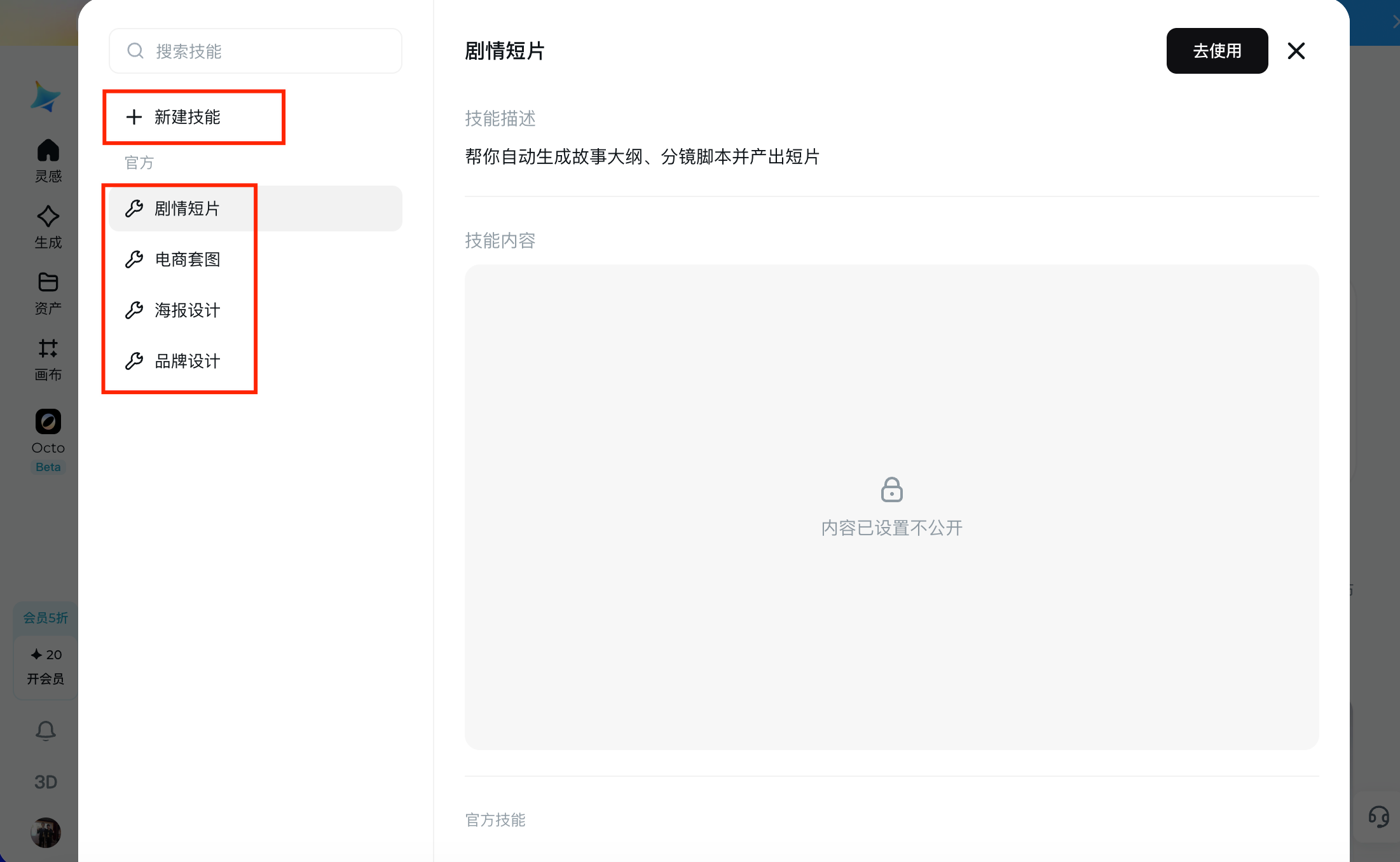Click the 内容已设置不公开 text

point(891,528)
